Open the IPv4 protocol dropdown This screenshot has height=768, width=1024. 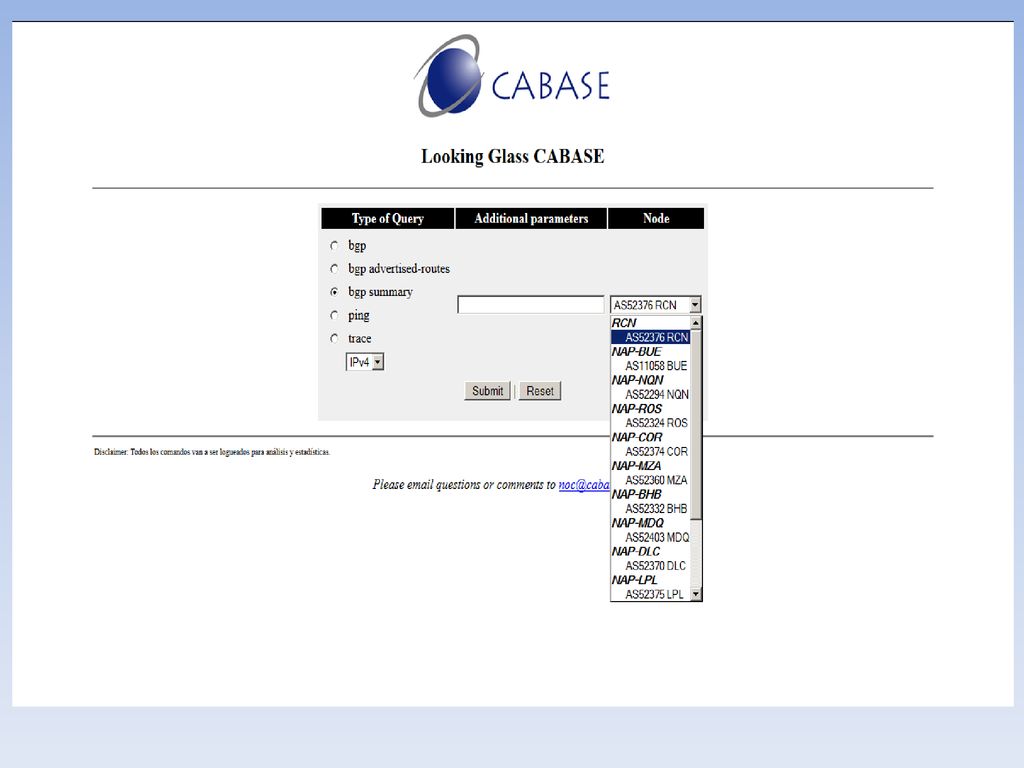click(x=365, y=362)
